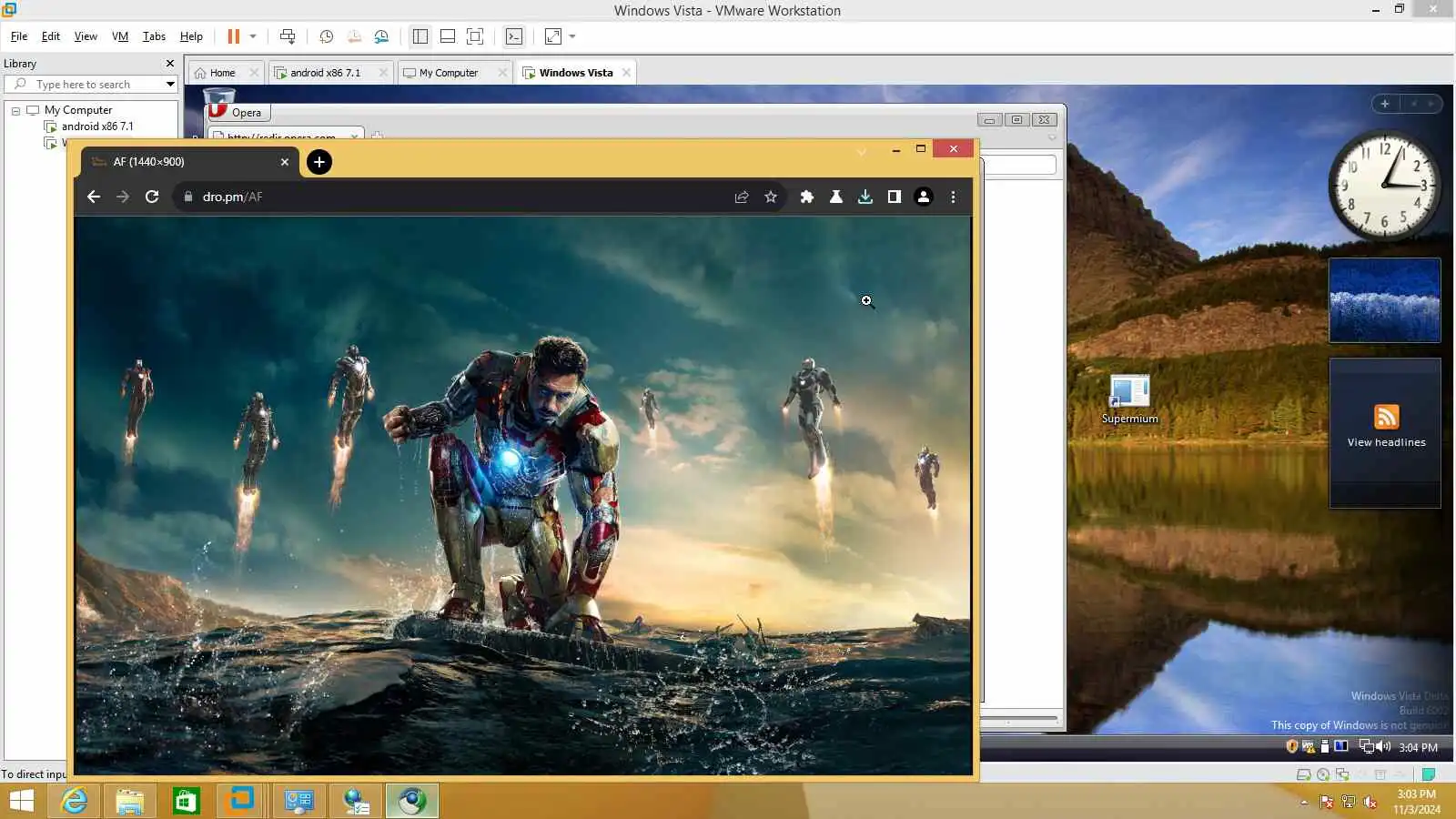
Task: Enter VMware full screen mode
Action: (x=475, y=36)
